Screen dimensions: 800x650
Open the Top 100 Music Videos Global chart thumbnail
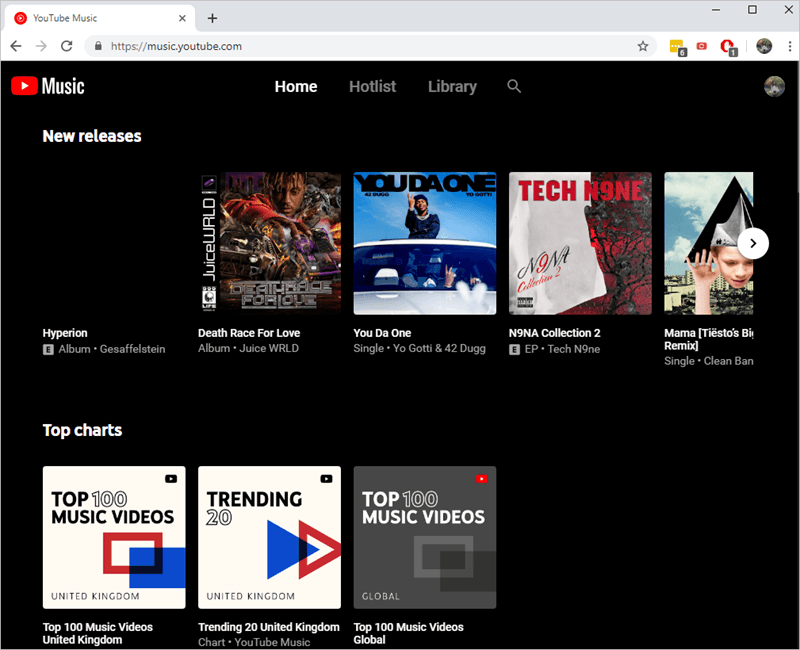425,537
